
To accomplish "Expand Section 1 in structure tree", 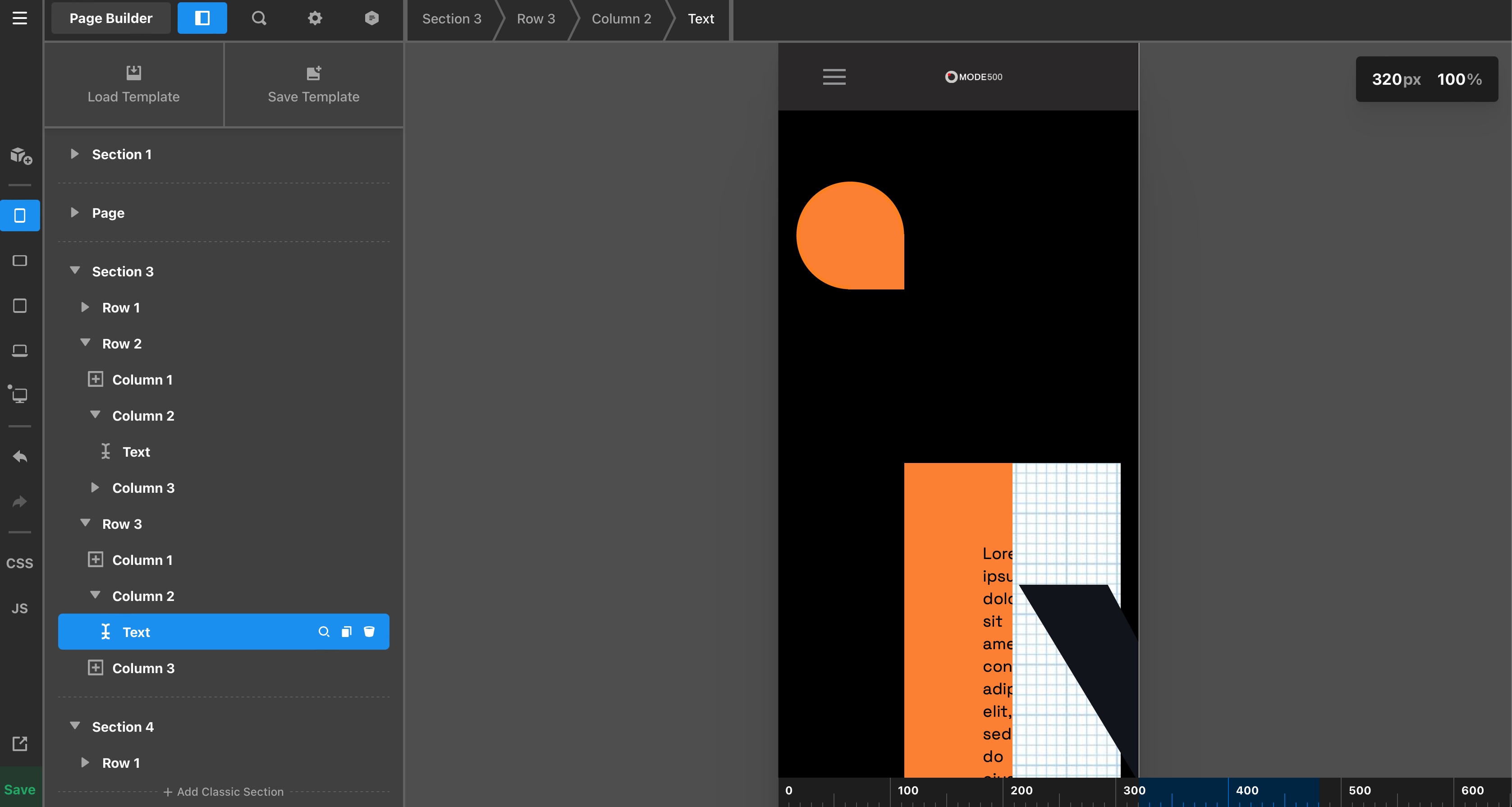I will click(x=74, y=154).
